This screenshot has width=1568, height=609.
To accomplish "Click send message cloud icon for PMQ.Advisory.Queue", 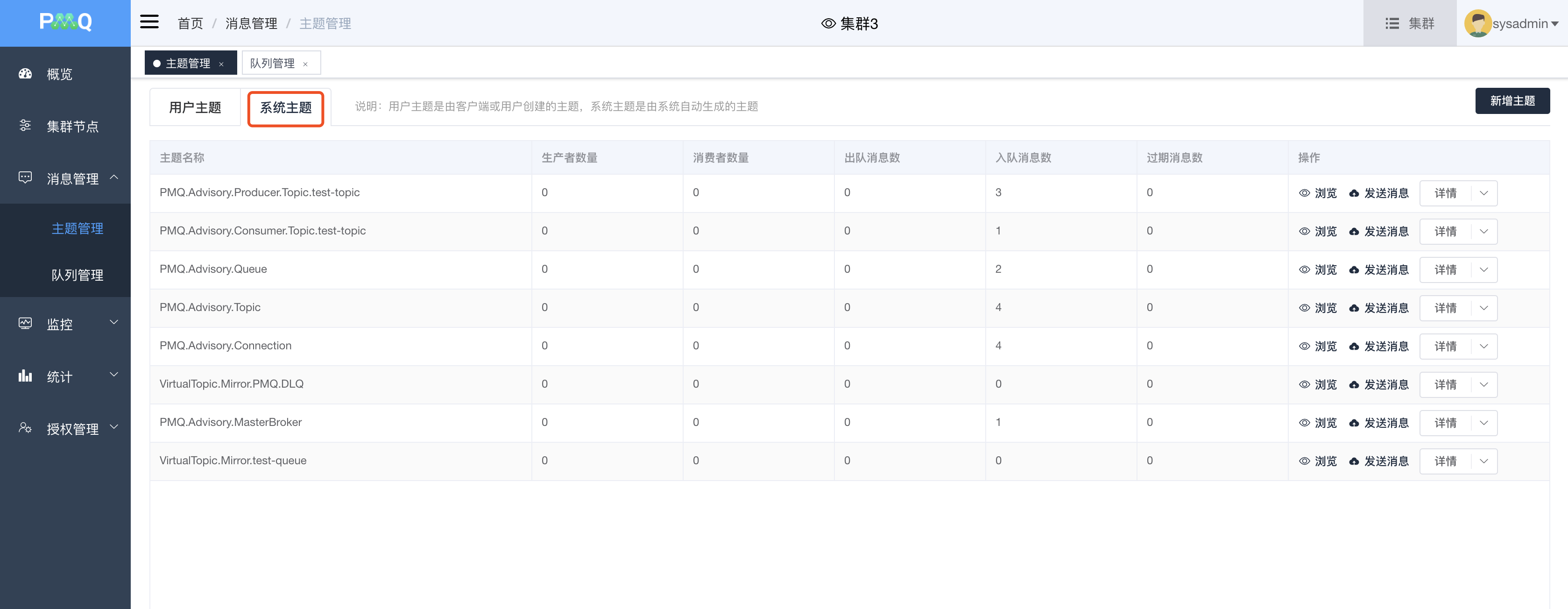I will click(x=1353, y=270).
